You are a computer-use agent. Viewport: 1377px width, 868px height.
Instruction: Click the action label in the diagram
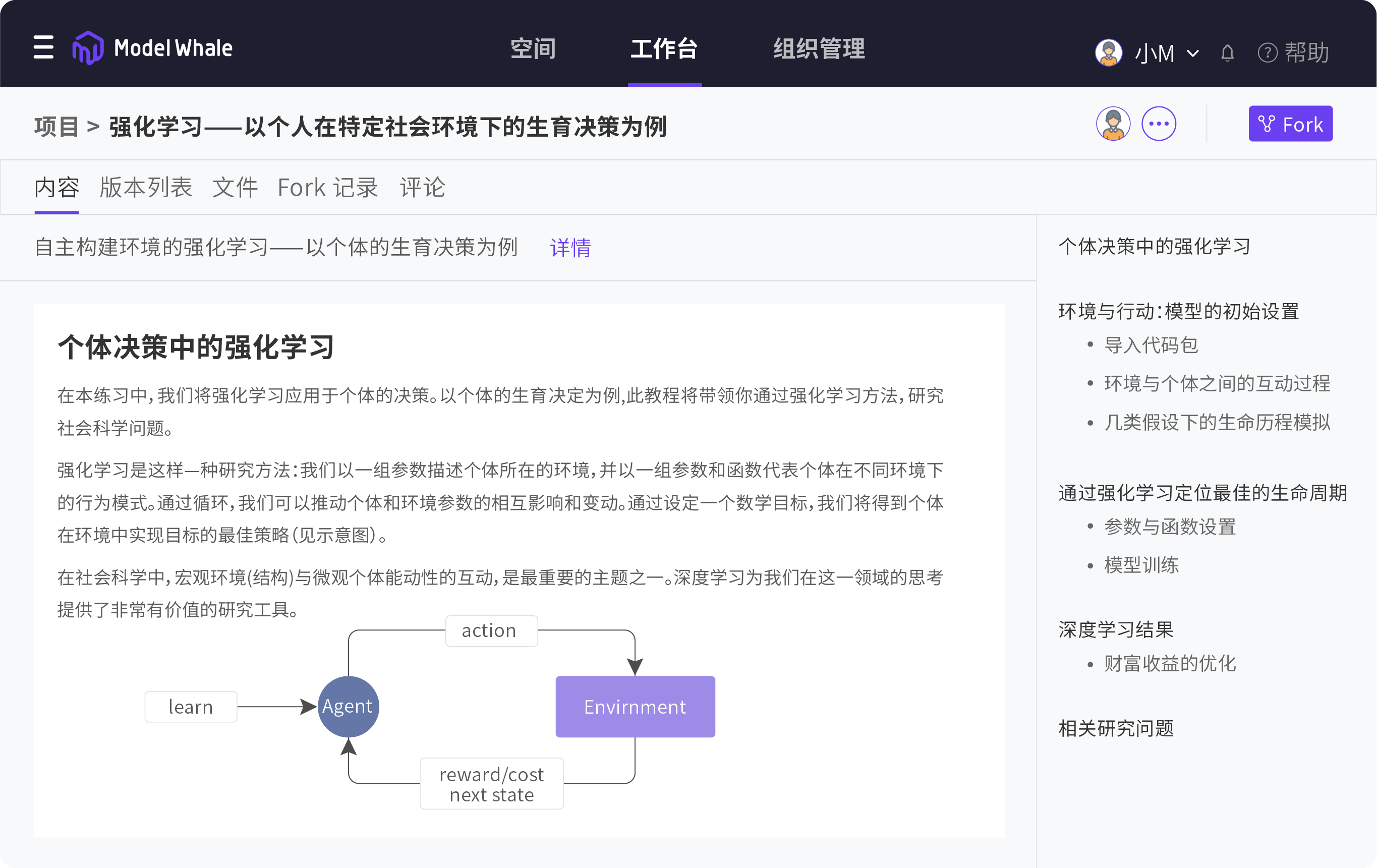pyautogui.click(x=491, y=631)
